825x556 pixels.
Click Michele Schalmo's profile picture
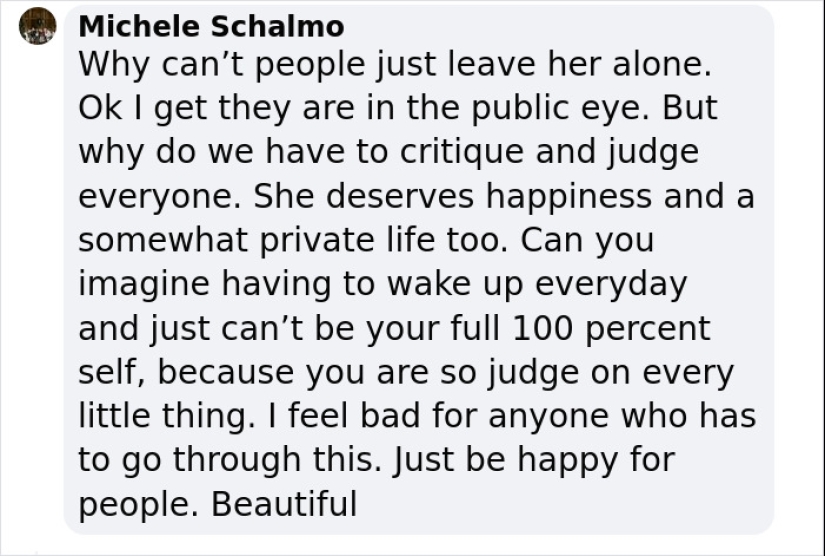coord(38,26)
